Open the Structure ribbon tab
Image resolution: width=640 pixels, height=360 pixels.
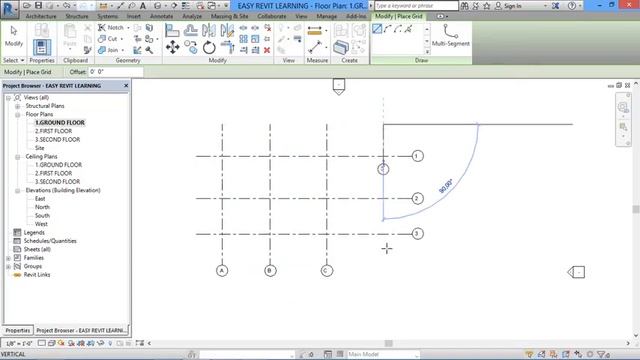(x=77, y=16)
